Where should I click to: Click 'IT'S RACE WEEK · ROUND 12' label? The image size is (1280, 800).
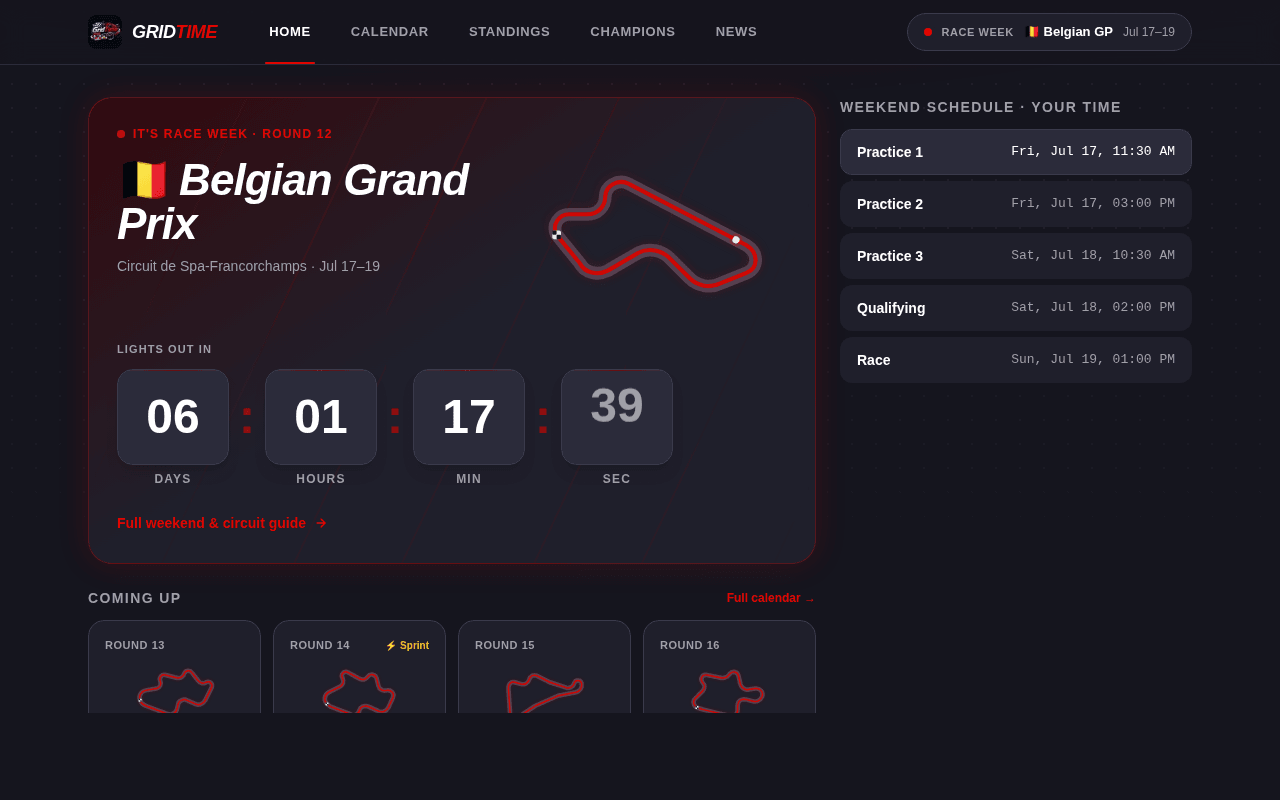[232, 134]
